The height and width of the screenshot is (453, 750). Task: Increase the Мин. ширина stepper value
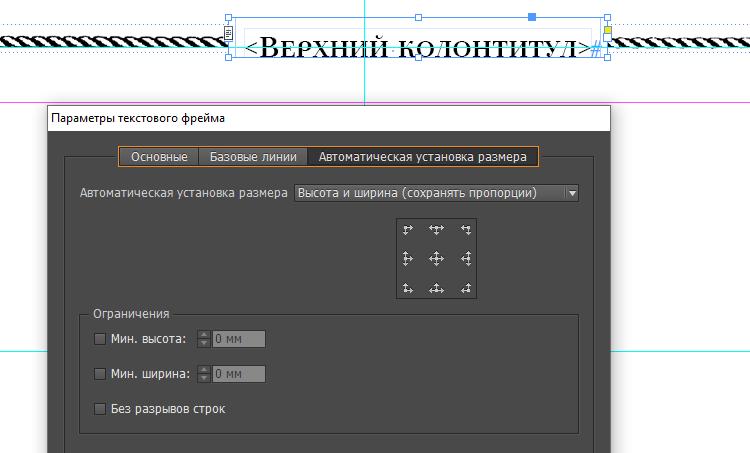[x=204, y=370]
